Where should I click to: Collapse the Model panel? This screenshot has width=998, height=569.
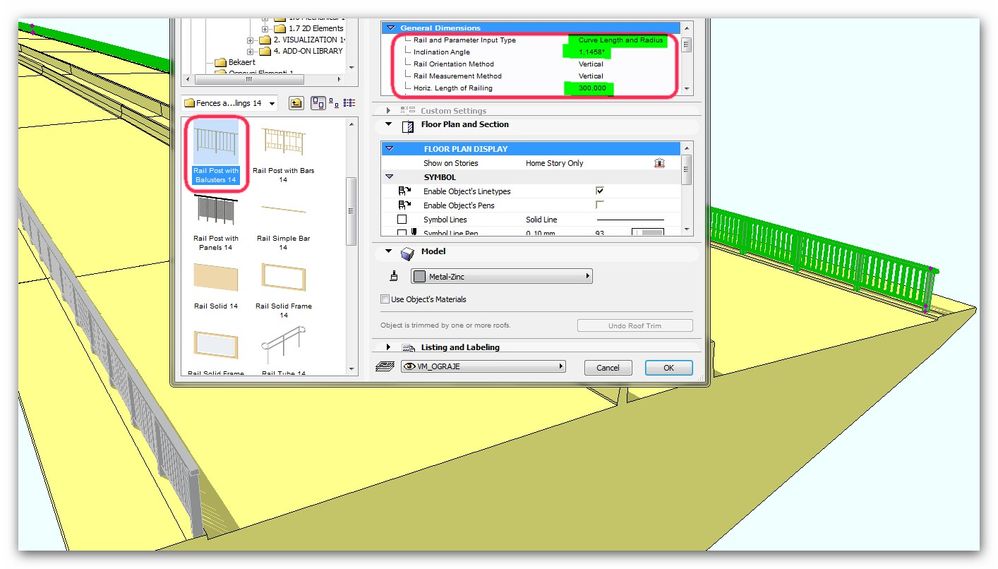388,251
